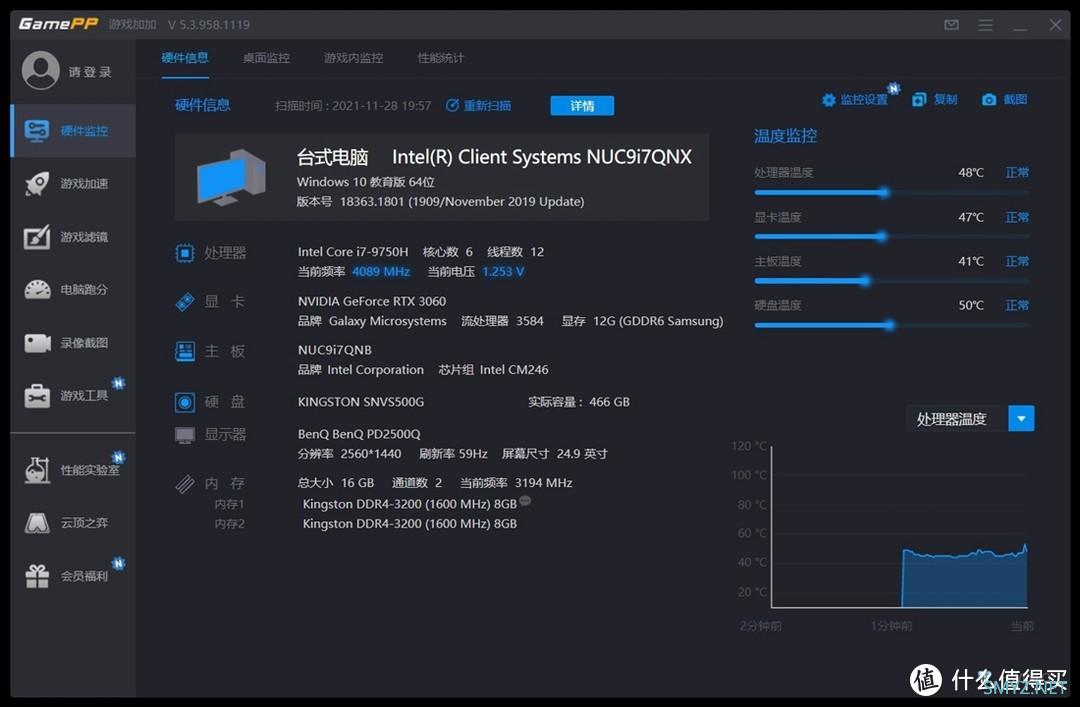1080x707 pixels.
Task: Click 请登录 login text
Action: click(x=90, y=72)
